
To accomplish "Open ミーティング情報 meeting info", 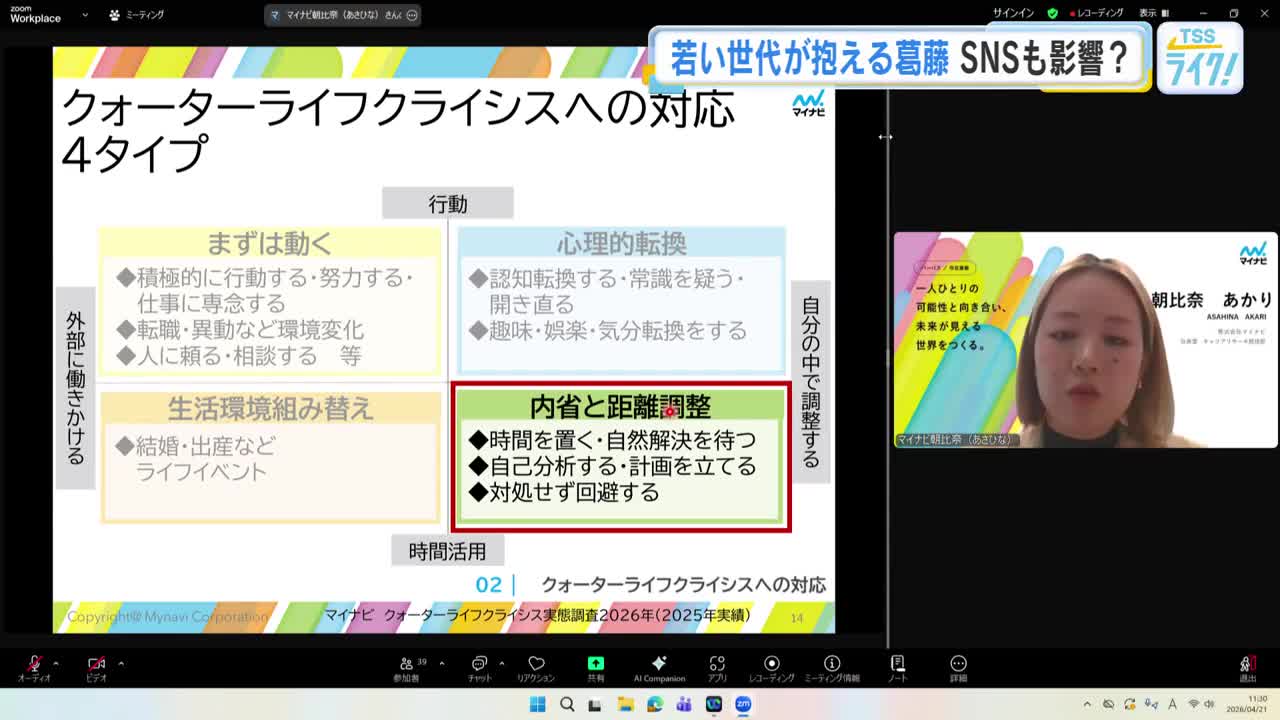I will coord(832,667).
